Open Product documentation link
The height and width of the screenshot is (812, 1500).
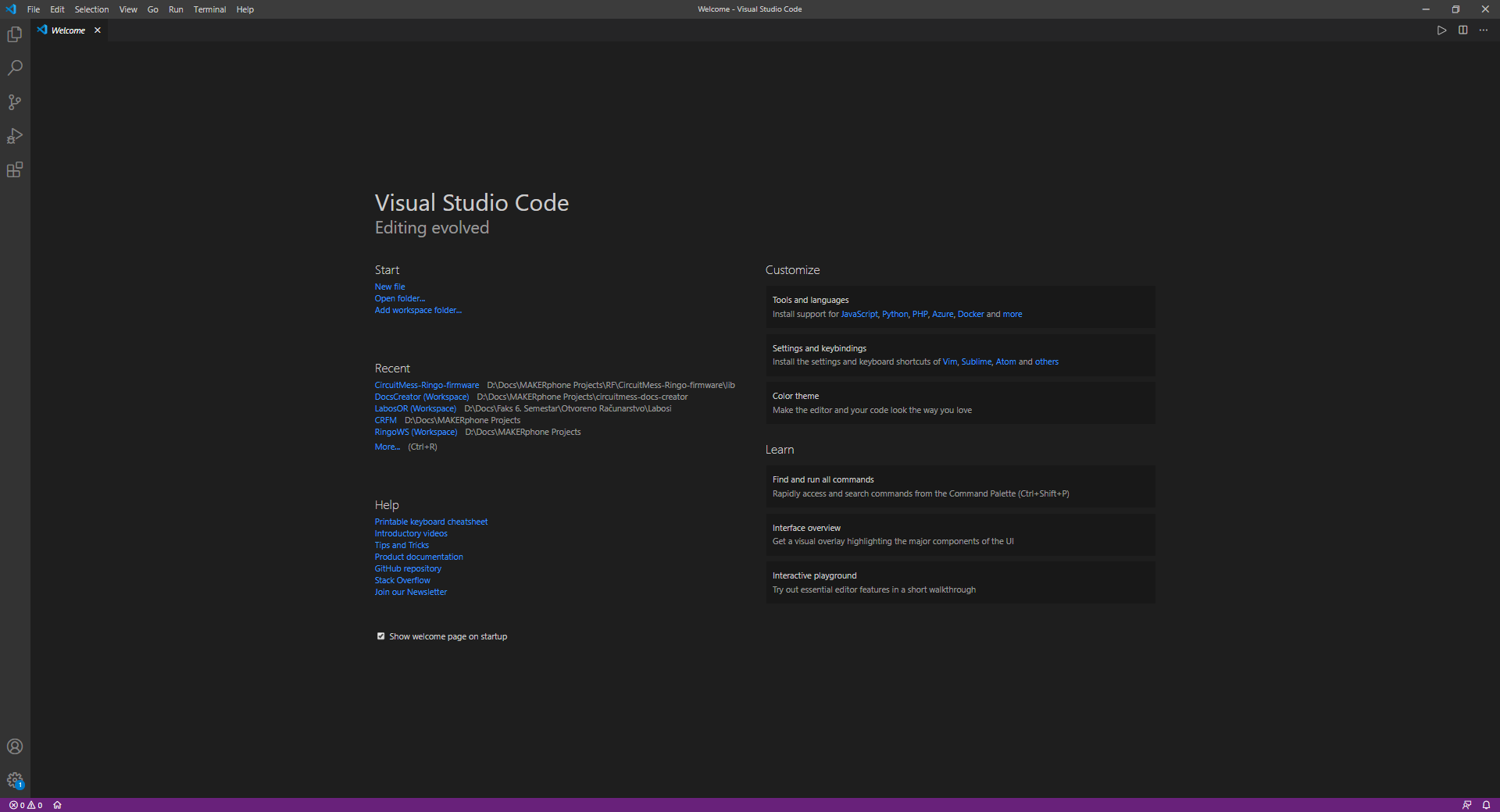tap(419, 557)
